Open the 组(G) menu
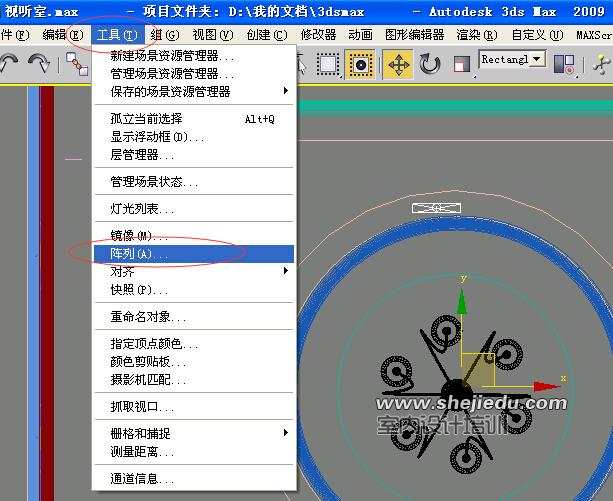Image resolution: width=613 pixels, height=501 pixels. pos(165,35)
